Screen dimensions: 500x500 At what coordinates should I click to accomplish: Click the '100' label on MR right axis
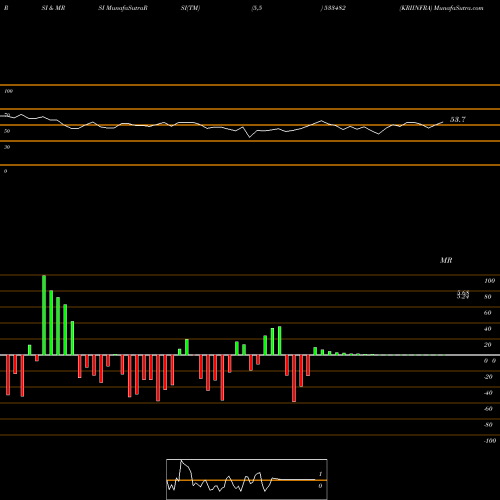[489, 281]
